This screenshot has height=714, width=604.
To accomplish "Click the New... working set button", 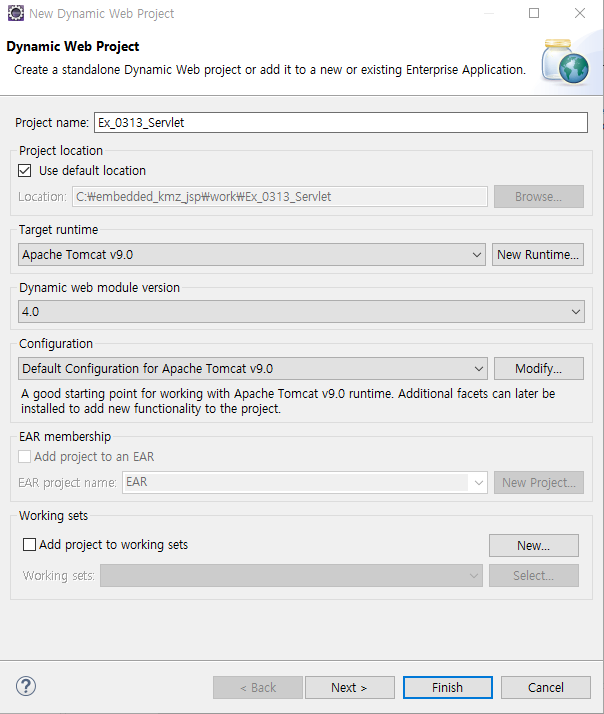I will tap(534, 546).
